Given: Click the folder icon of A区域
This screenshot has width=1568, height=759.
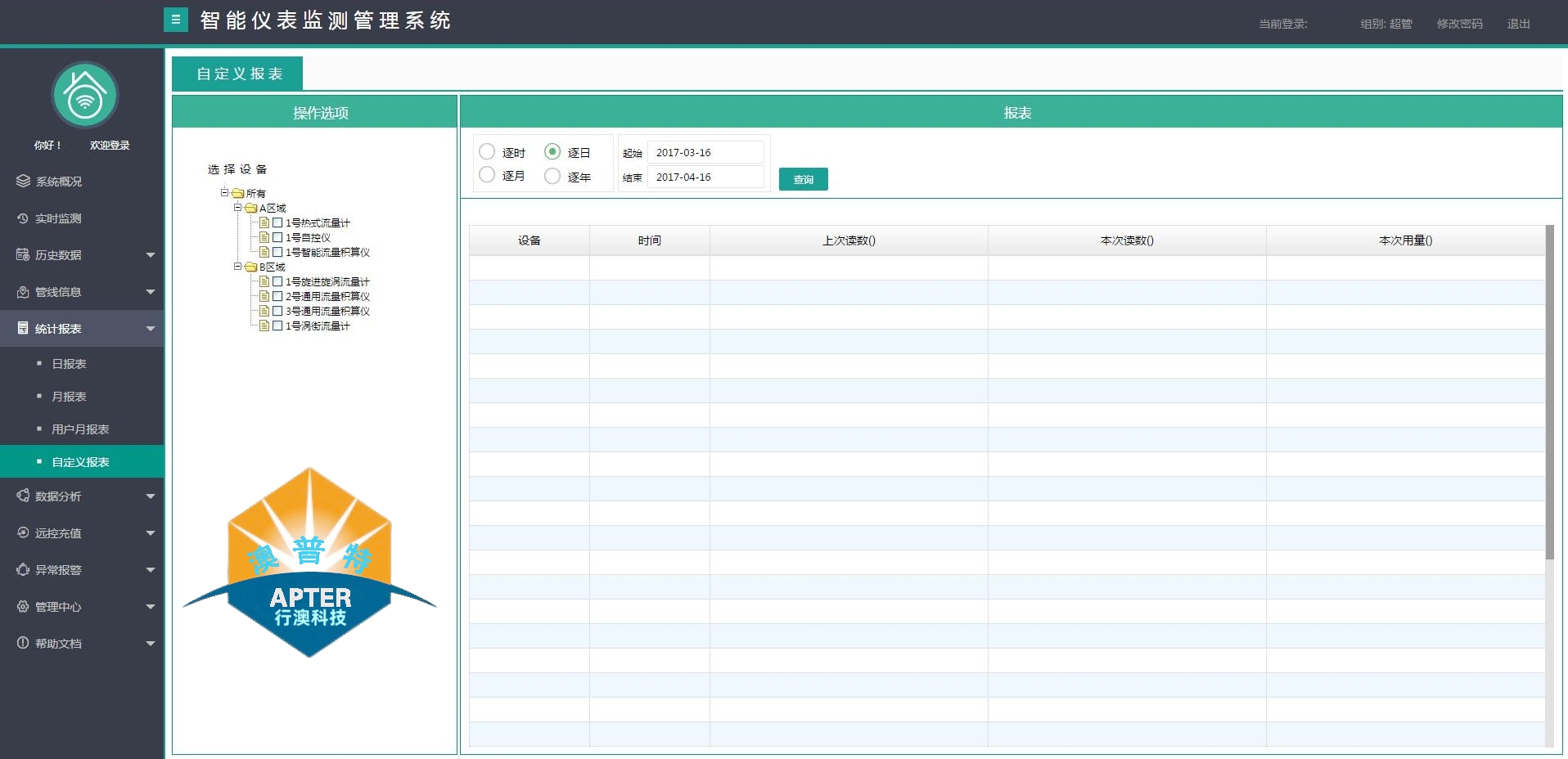Looking at the screenshot, I should coord(251,209).
